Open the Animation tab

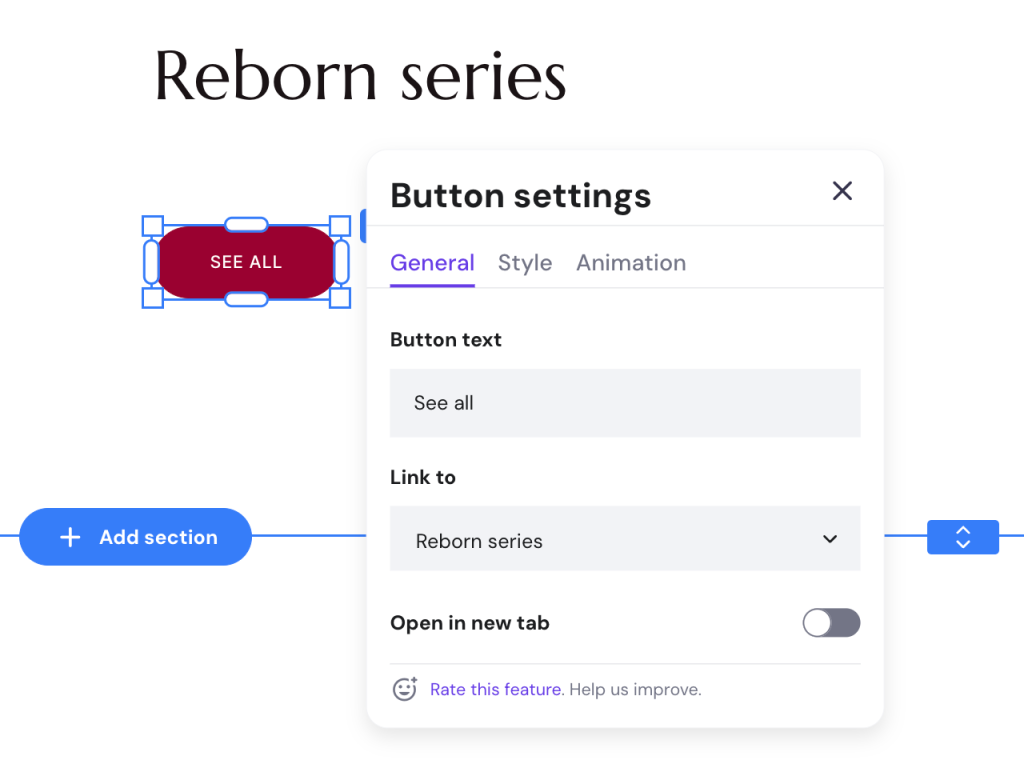pyautogui.click(x=631, y=263)
